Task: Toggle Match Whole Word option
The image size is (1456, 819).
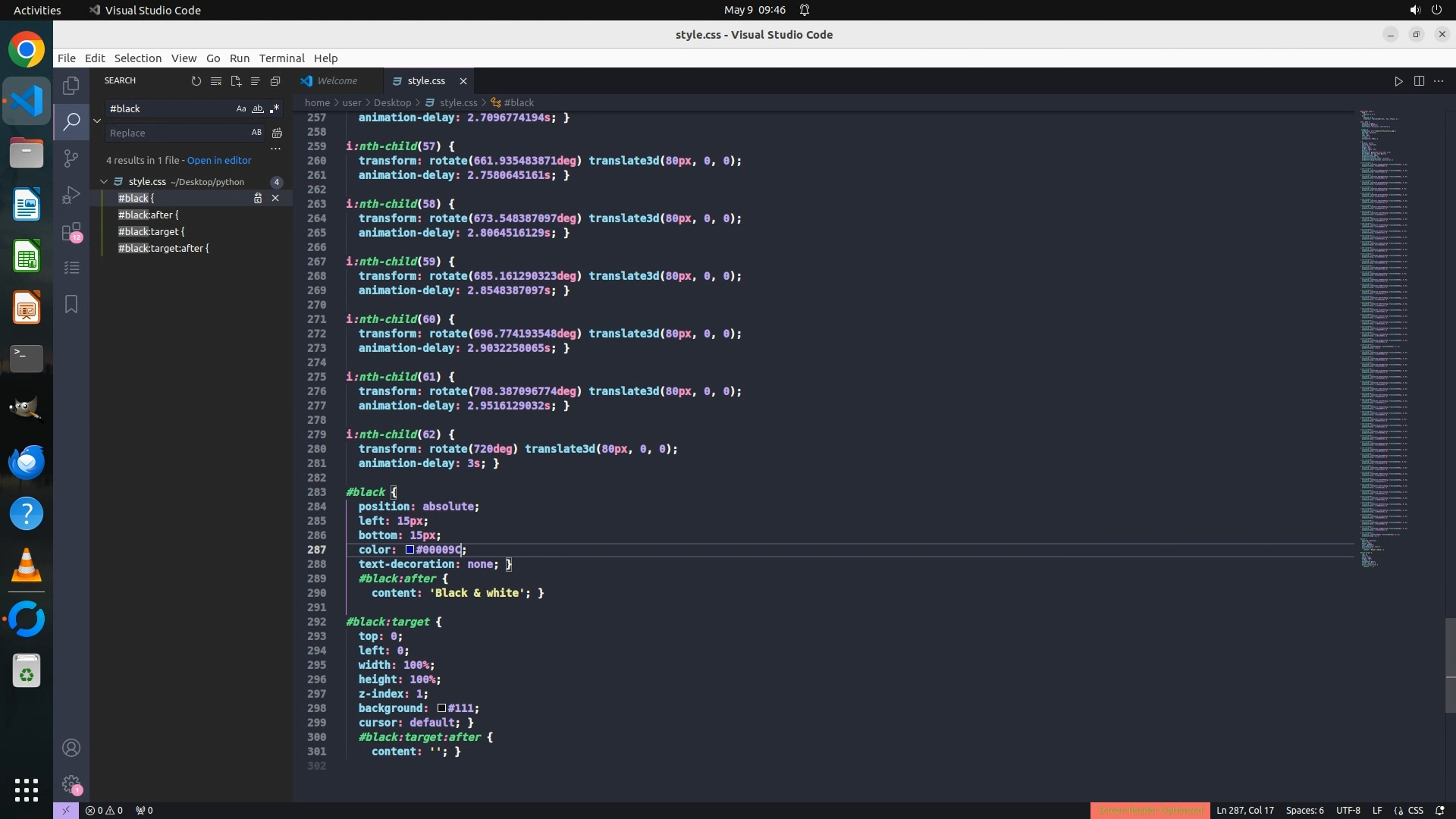Action: point(258,108)
